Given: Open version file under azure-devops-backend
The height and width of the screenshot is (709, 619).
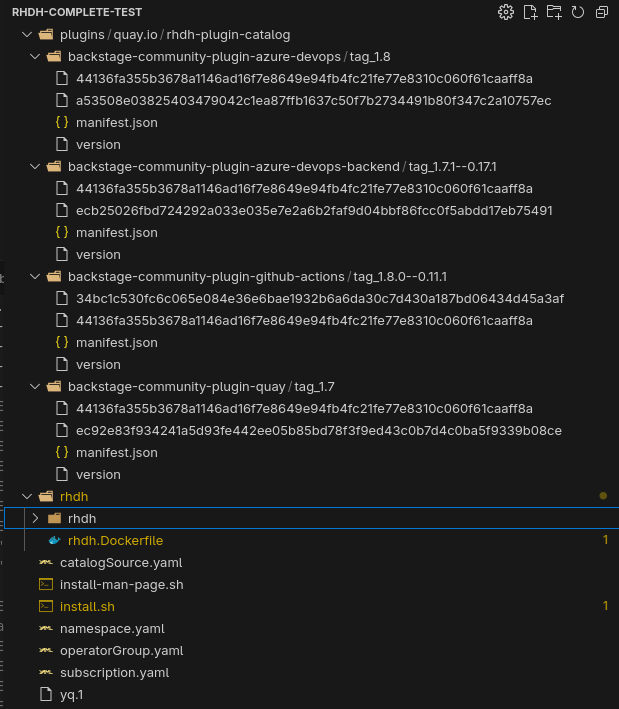Looking at the screenshot, I should coord(98,255).
